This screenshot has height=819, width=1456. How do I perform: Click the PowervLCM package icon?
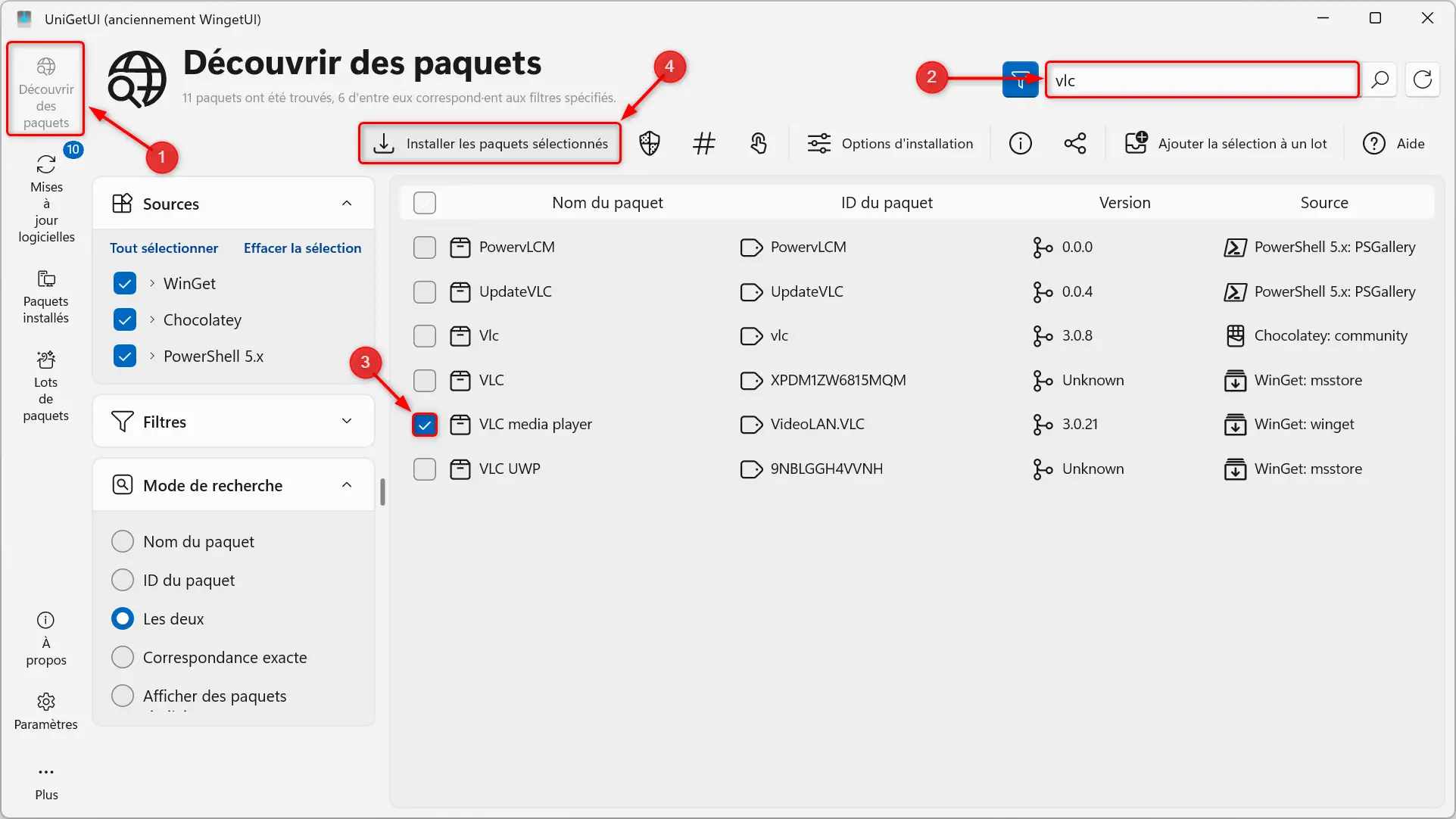click(x=460, y=248)
